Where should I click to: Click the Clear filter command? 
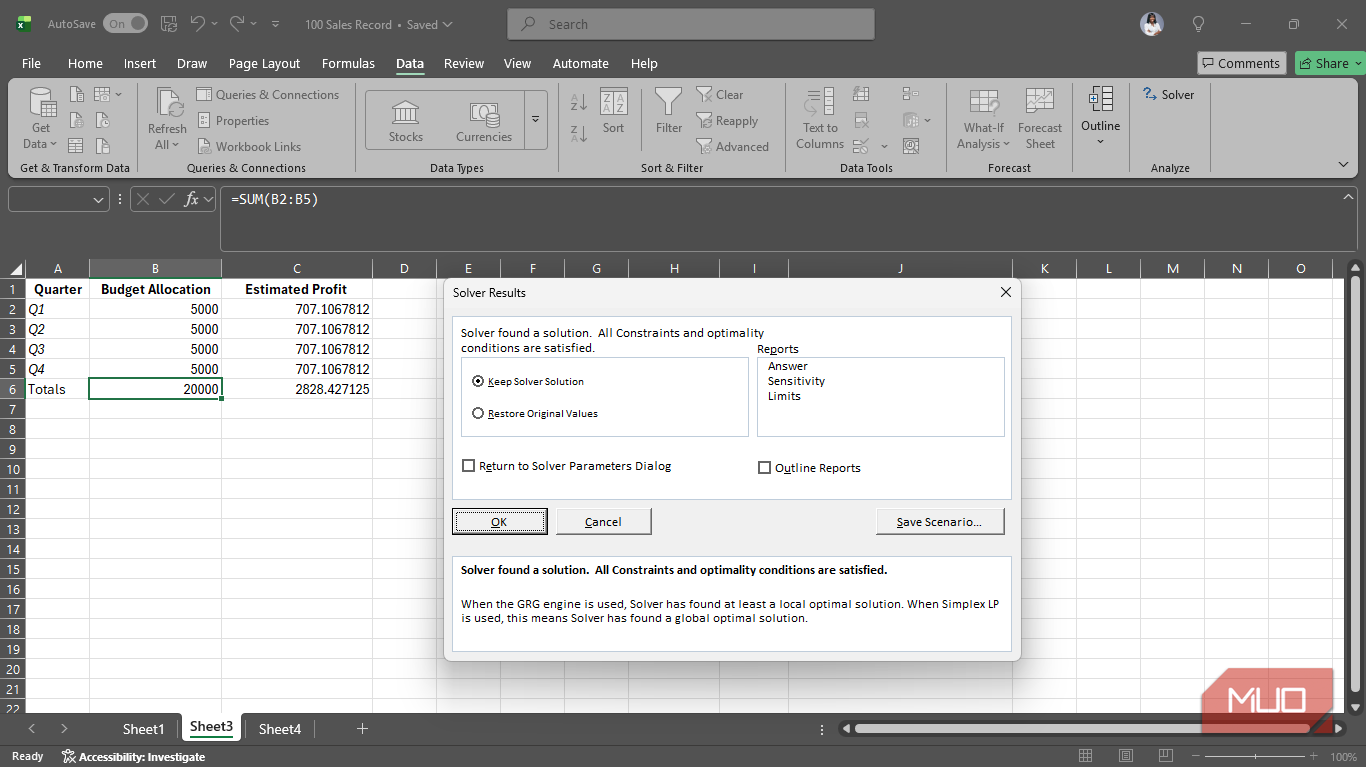point(720,95)
